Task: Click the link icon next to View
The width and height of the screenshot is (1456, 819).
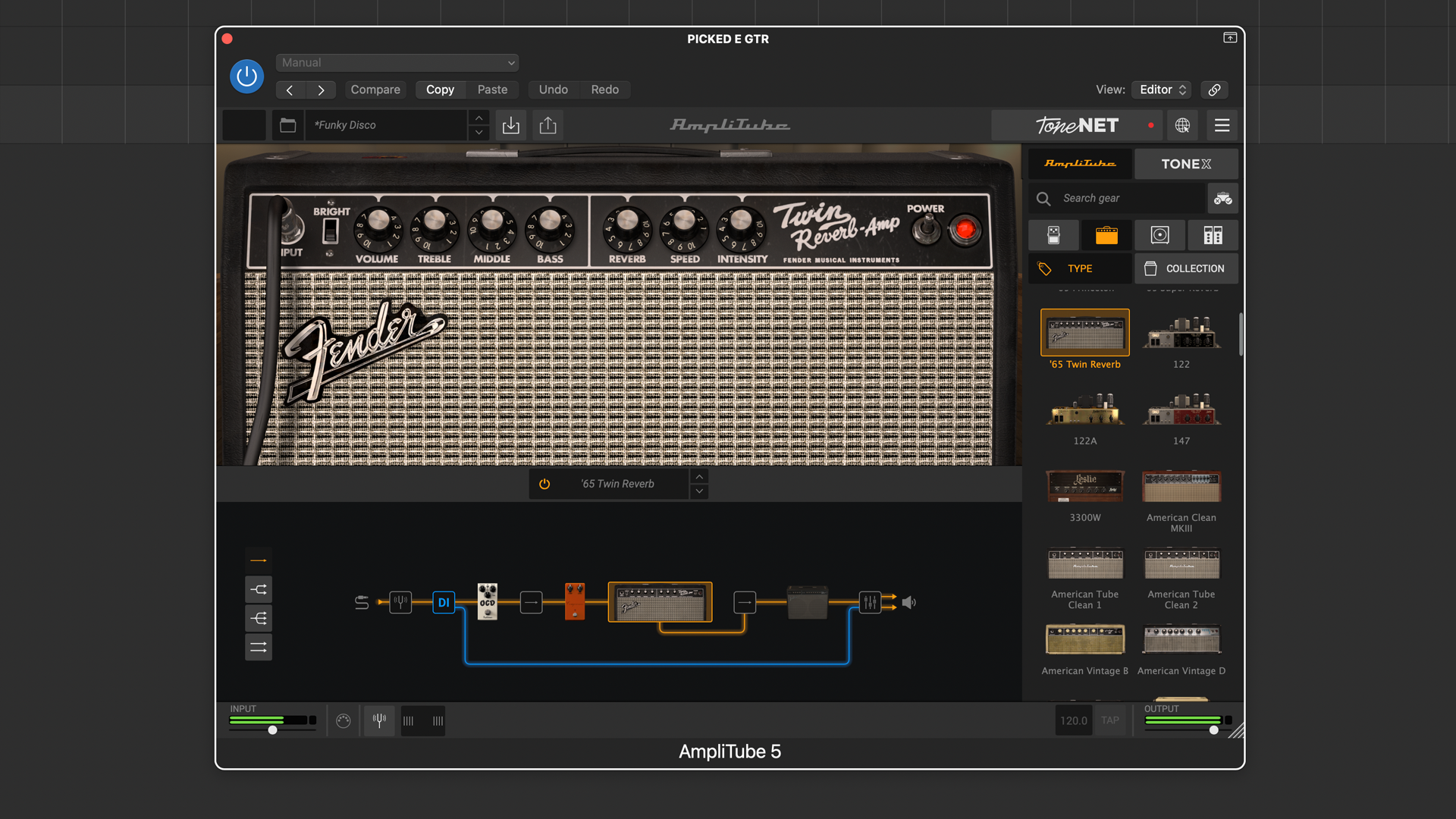Action: coord(1214,90)
